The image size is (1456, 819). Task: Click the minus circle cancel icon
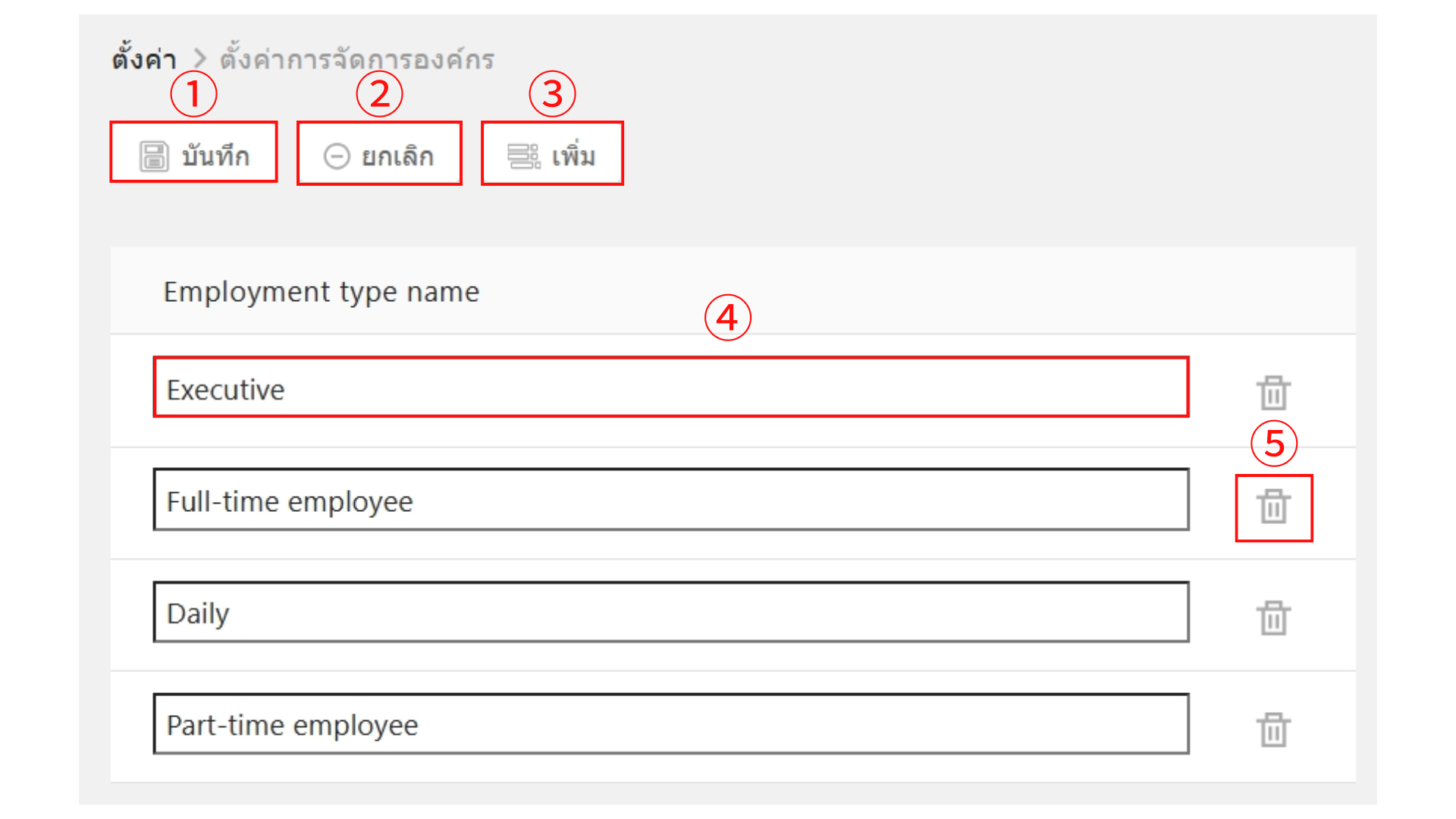(x=337, y=156)
